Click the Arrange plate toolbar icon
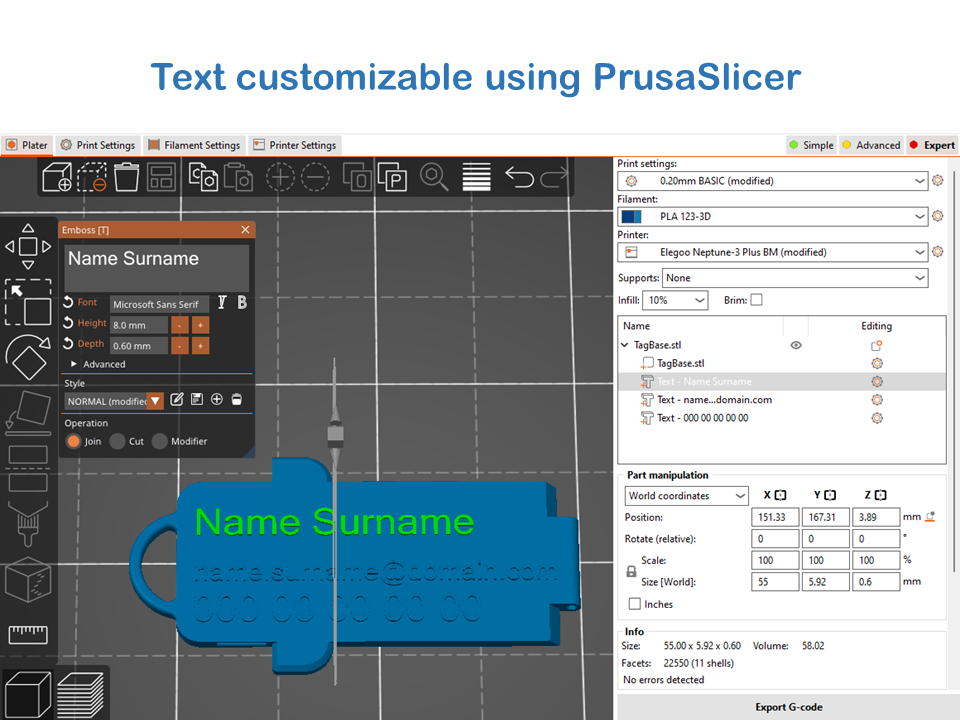The height and width of the screenshot is (720, 960). tap(161, 178)
